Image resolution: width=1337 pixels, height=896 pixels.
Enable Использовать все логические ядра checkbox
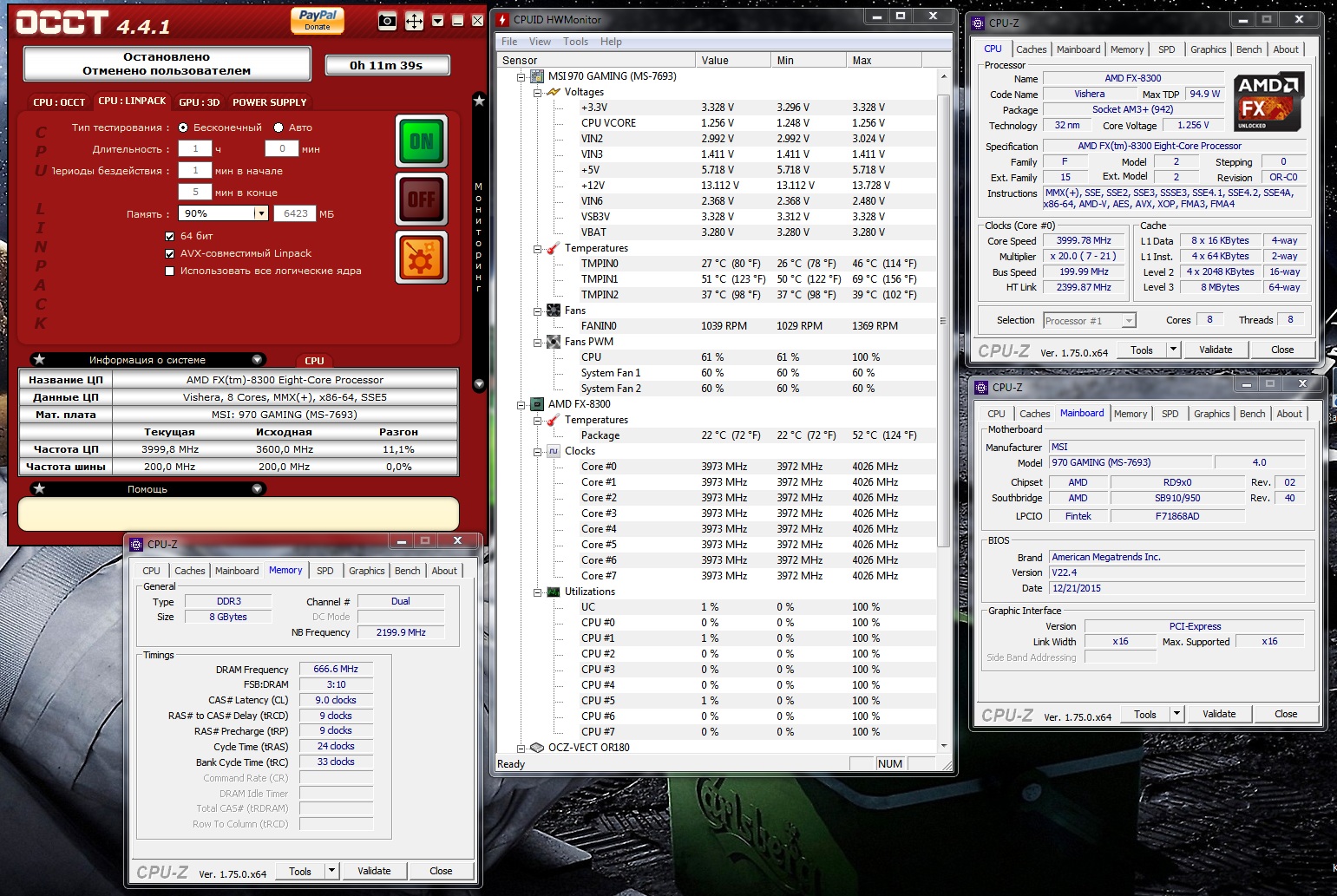170,271
